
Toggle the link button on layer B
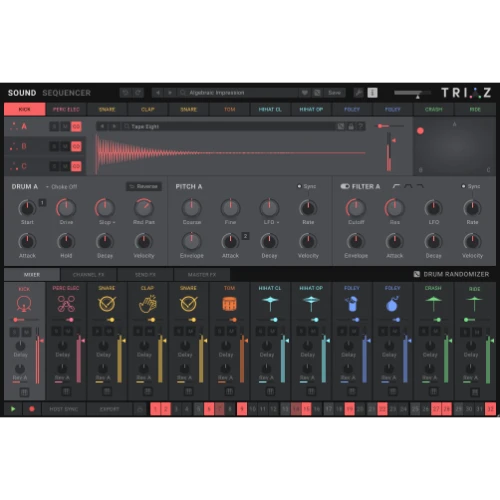tap(76, 146)
